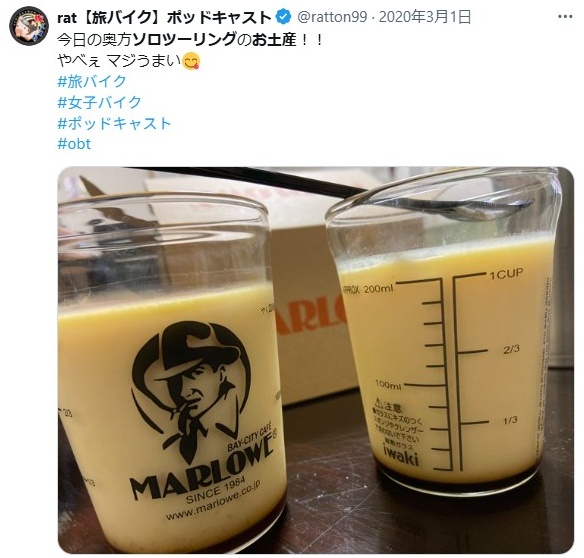This screenshot has width=584, height=558.
Task: Click the display name rat【旅バイク】ポッドキャスト
Action: (164, 18)
